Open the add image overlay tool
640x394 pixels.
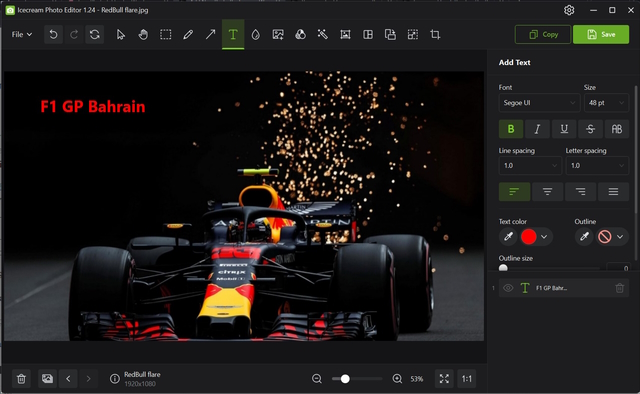(278, 35)
